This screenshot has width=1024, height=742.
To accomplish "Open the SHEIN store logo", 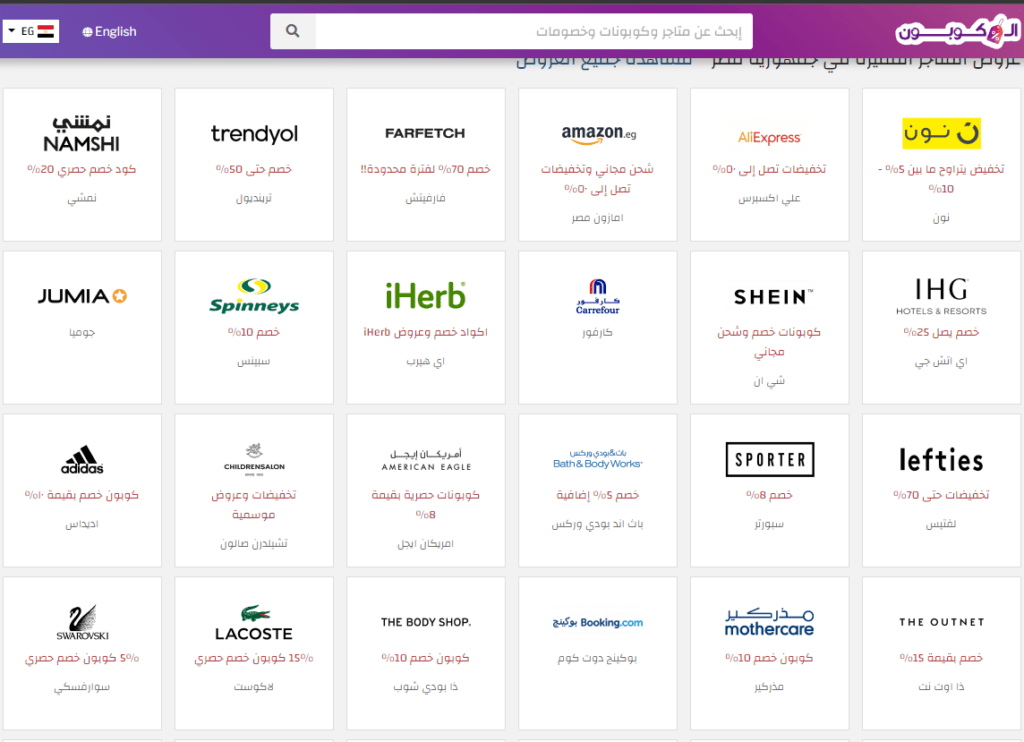I will (773, 297).
